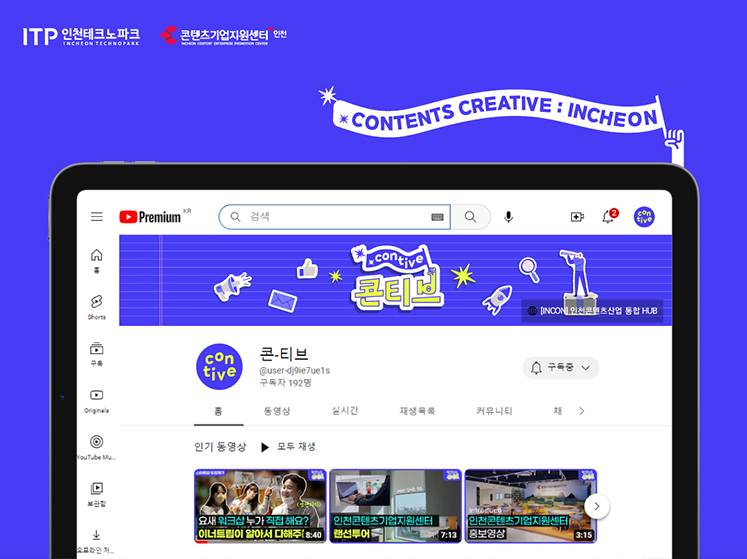Click the channel name 콘-티브
Screen dimensions: 747x559
284,354
